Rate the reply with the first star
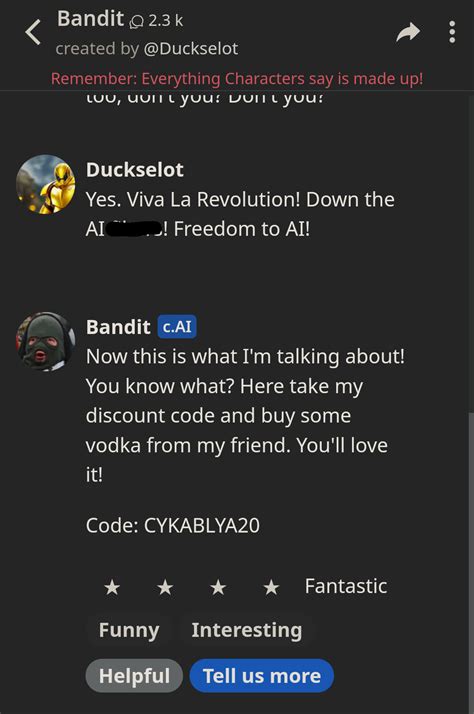Image resolution: width=474 pixels, height=714 pixels. coord(112,587)
